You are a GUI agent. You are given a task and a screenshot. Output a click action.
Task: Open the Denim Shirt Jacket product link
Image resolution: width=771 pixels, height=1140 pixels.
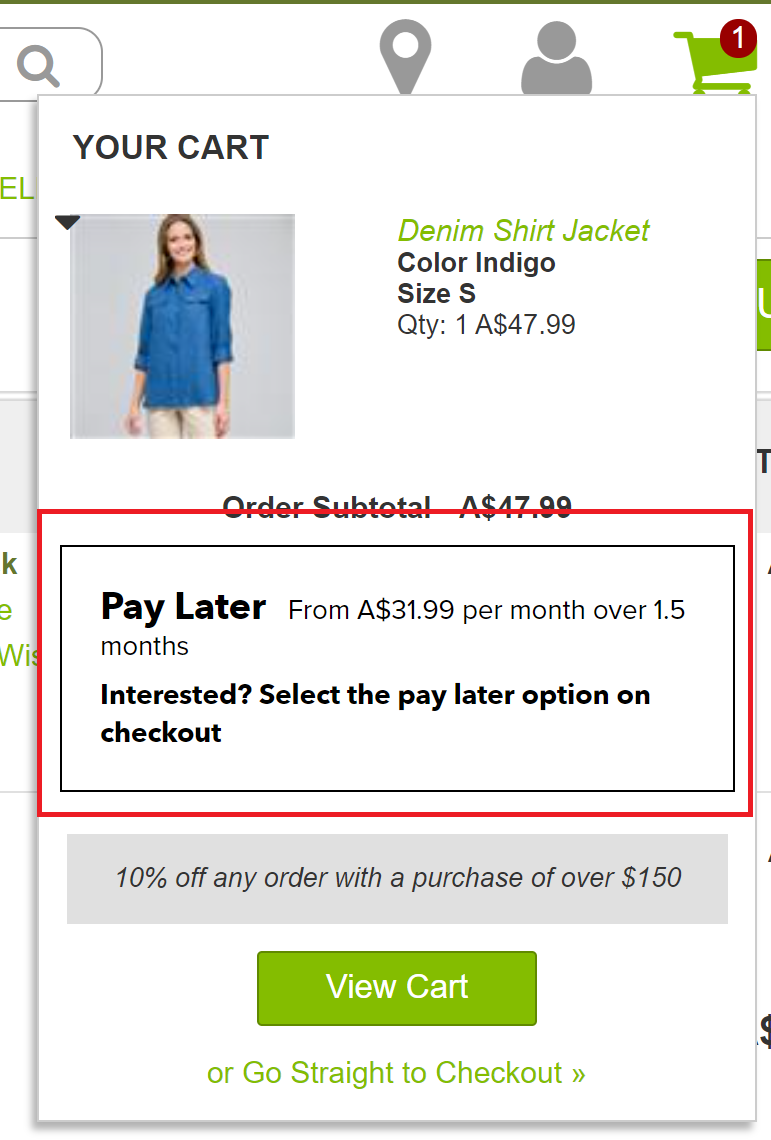pos(523,231)
